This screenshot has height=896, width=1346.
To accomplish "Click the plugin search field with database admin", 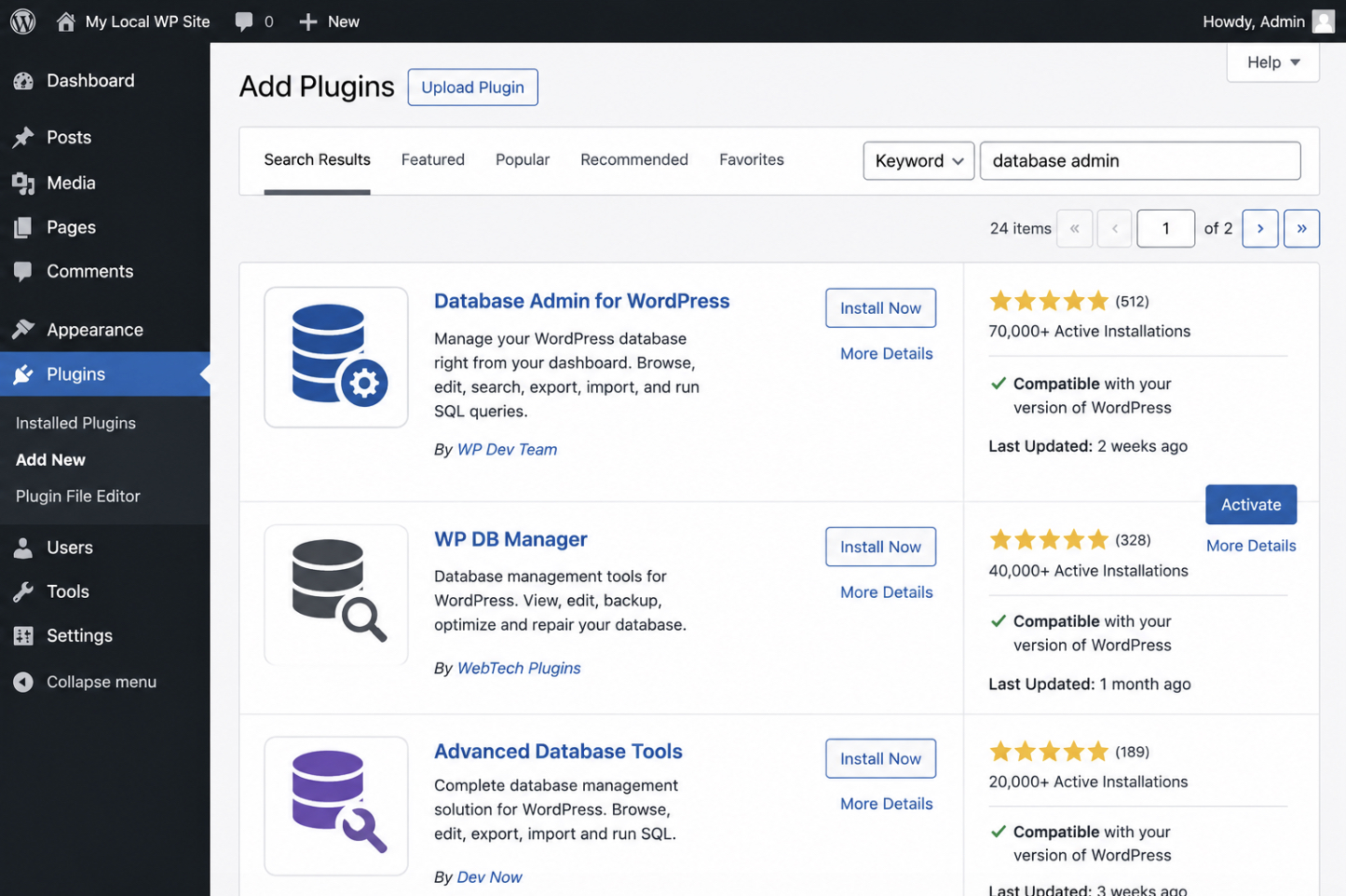I will click(x=1140, y=160).
